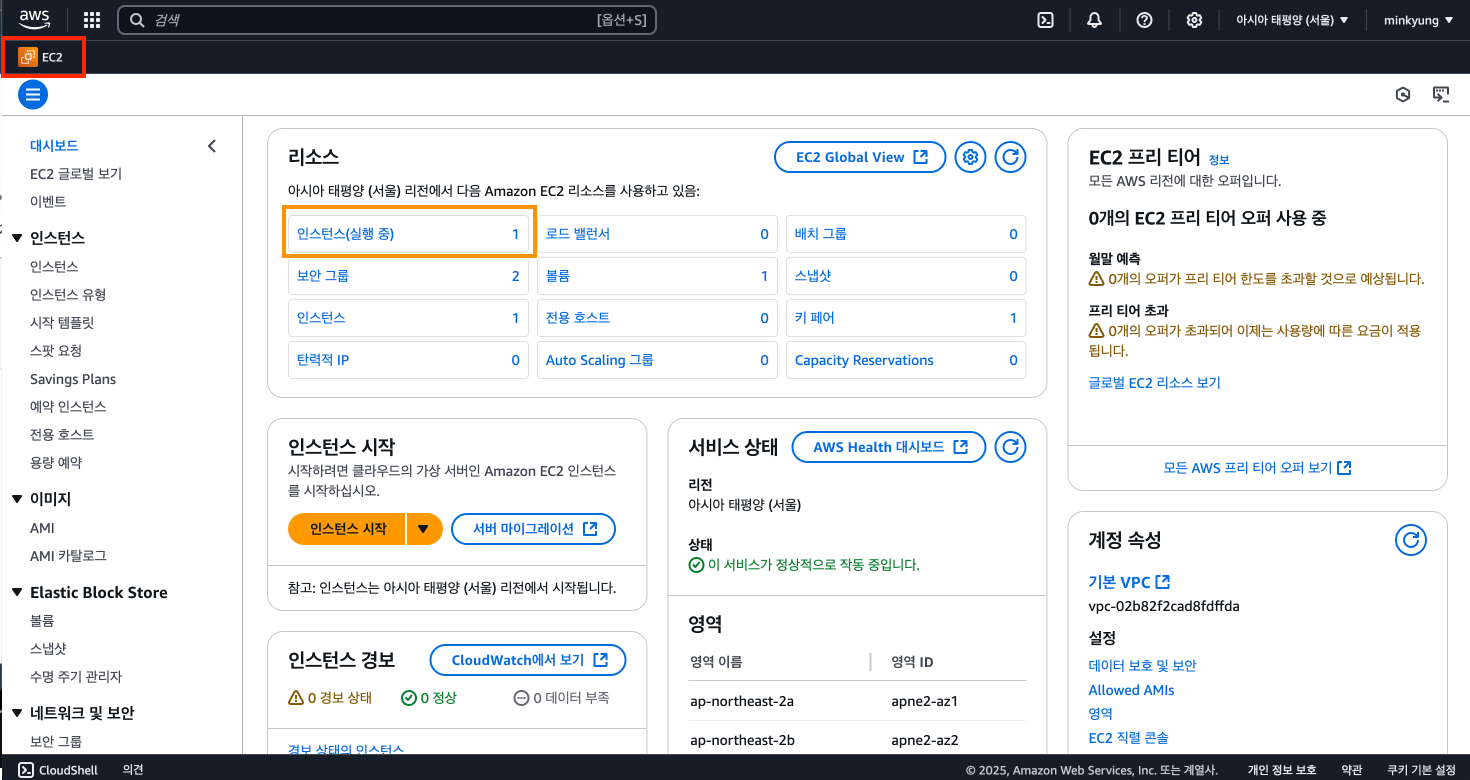1470x780 pixels.
Task: Refresh the 계정 속성 panel
Action: 1411,540
